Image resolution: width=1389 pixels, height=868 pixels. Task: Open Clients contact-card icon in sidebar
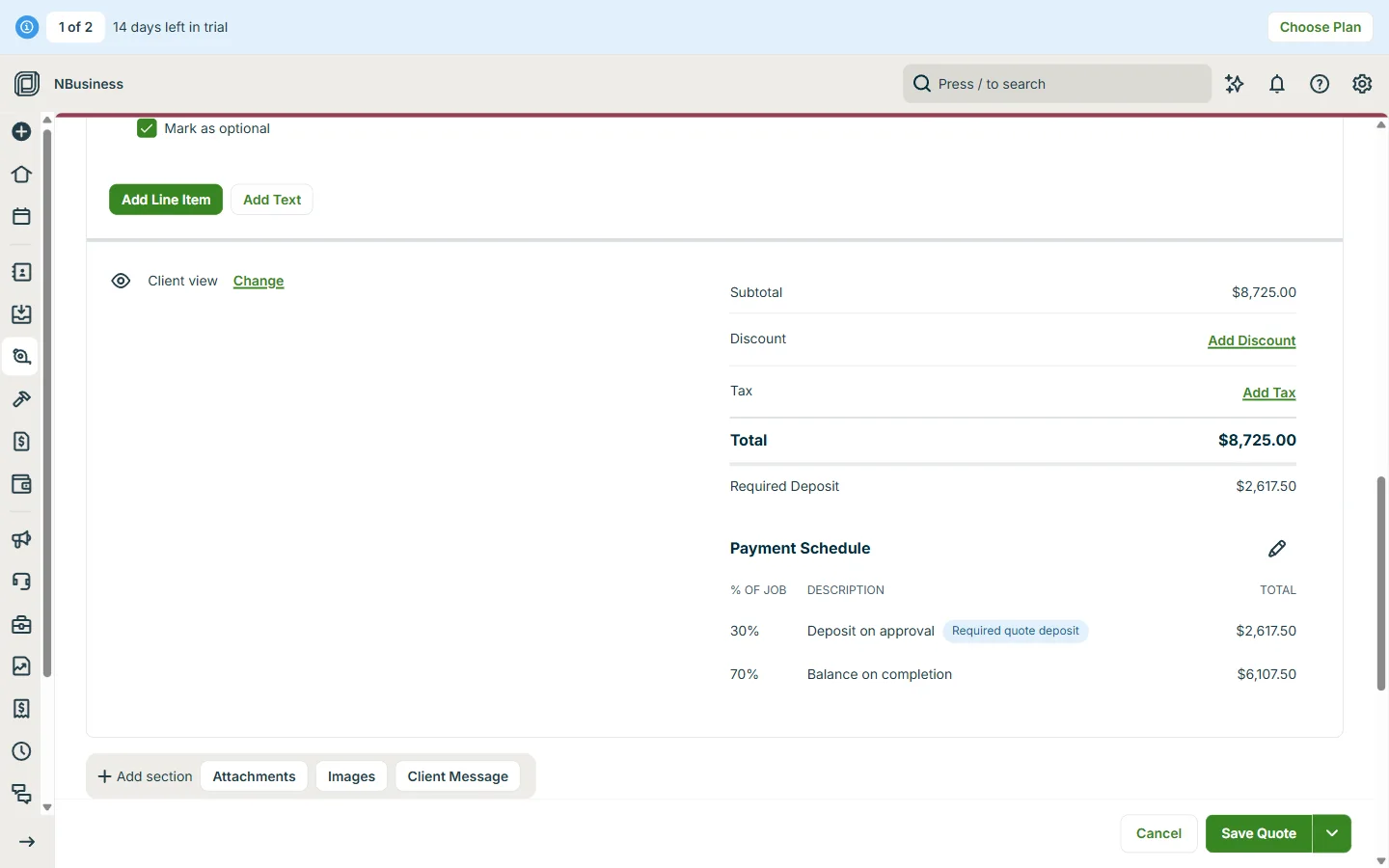pyautogui.click(x=21, y=272)
